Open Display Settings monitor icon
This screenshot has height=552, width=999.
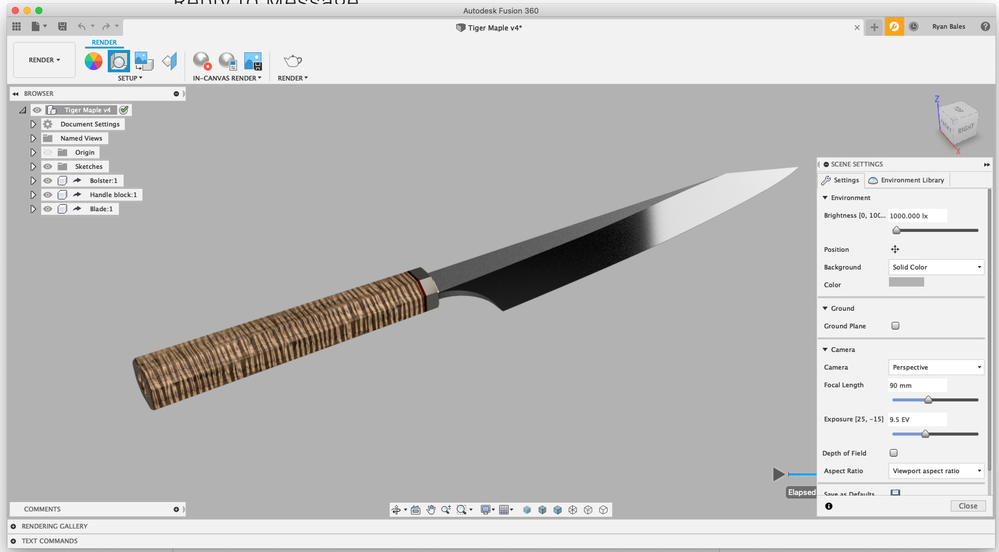click(x=486, y=510)
